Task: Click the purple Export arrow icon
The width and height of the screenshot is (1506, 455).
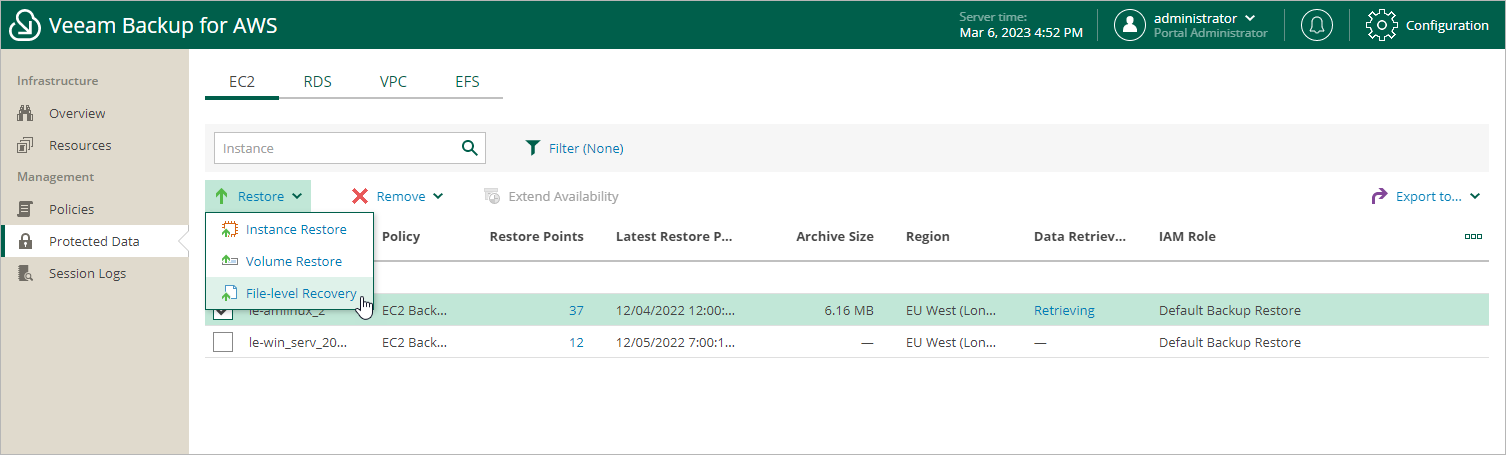Action: (1379, 196)
